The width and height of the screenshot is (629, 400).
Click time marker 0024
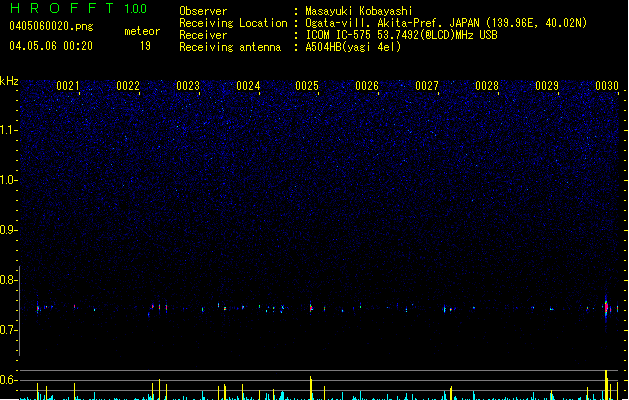[248, 86]
